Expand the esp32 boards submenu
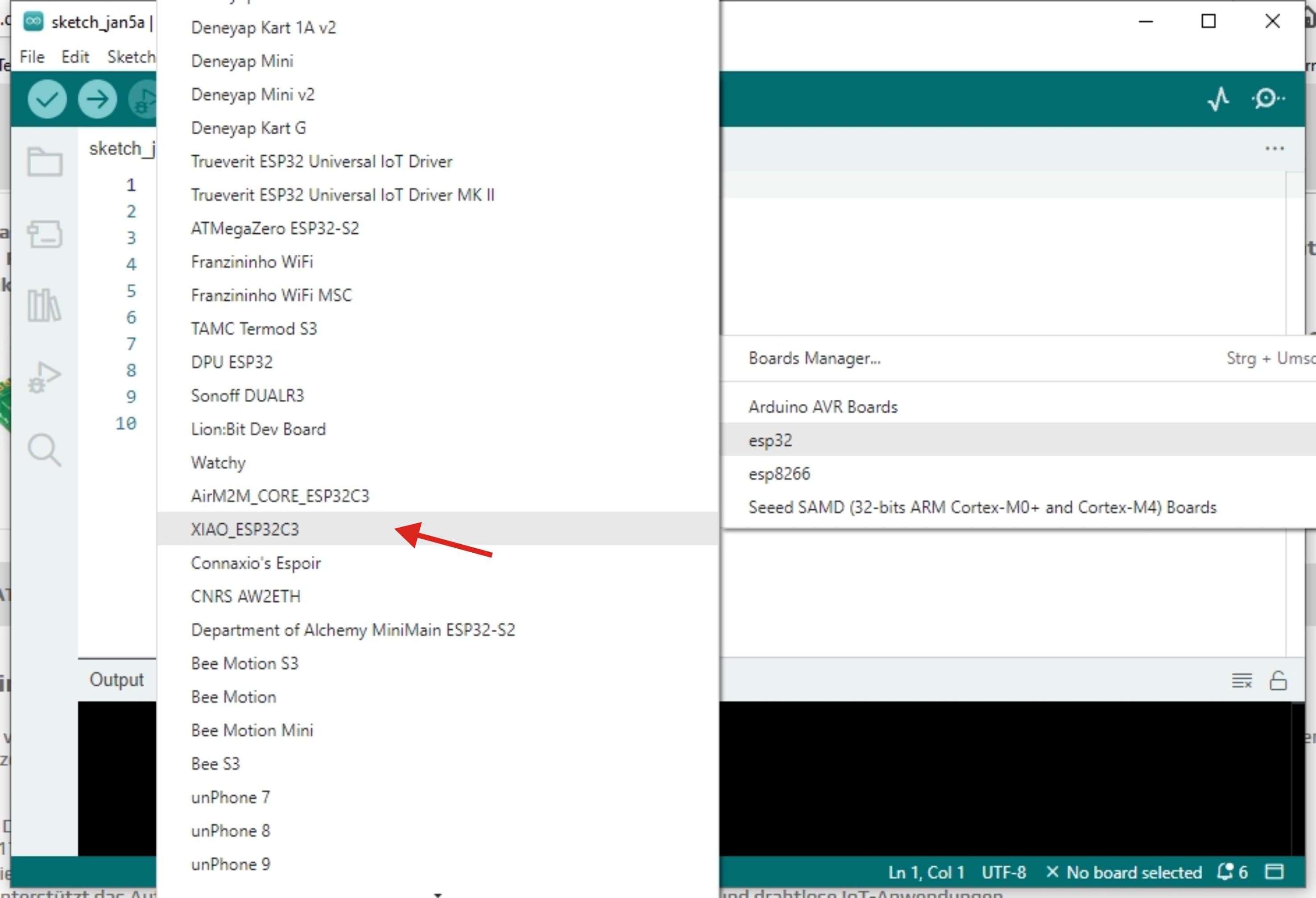 (770, 440)
